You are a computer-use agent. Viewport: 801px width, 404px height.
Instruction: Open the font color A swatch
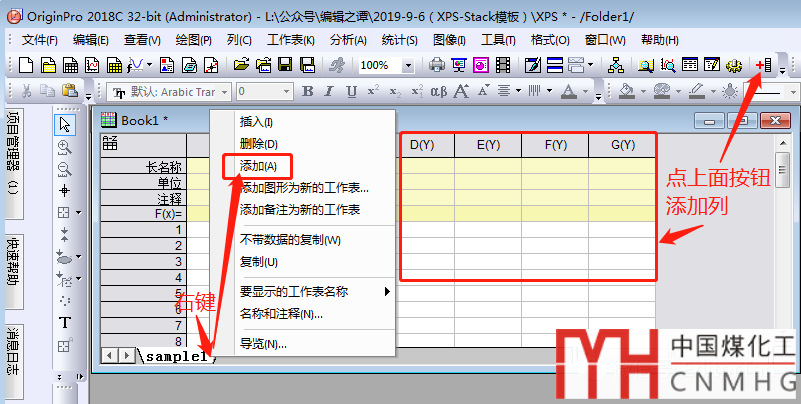point(569,92)
